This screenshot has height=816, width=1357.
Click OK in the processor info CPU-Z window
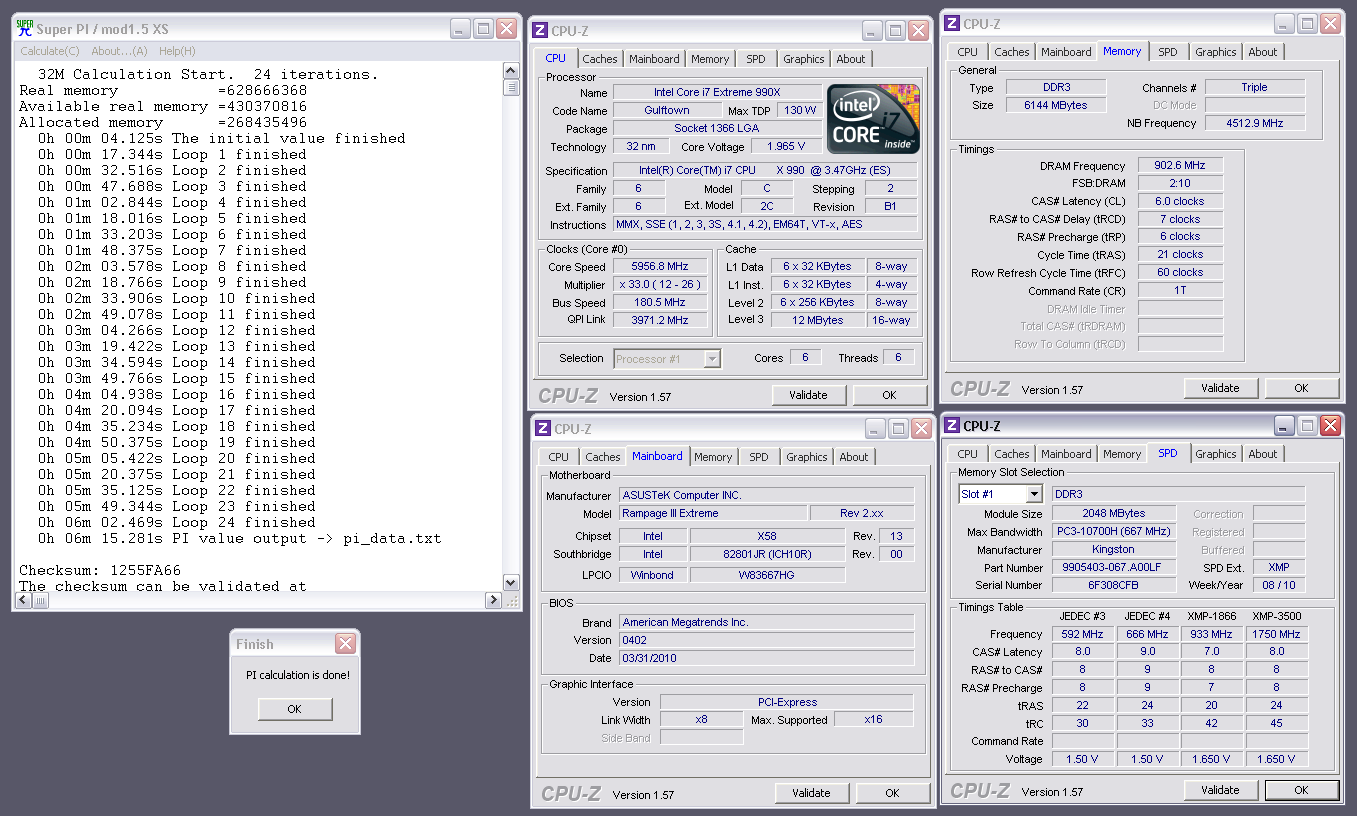pyautogui.click(x=889, y=395)
